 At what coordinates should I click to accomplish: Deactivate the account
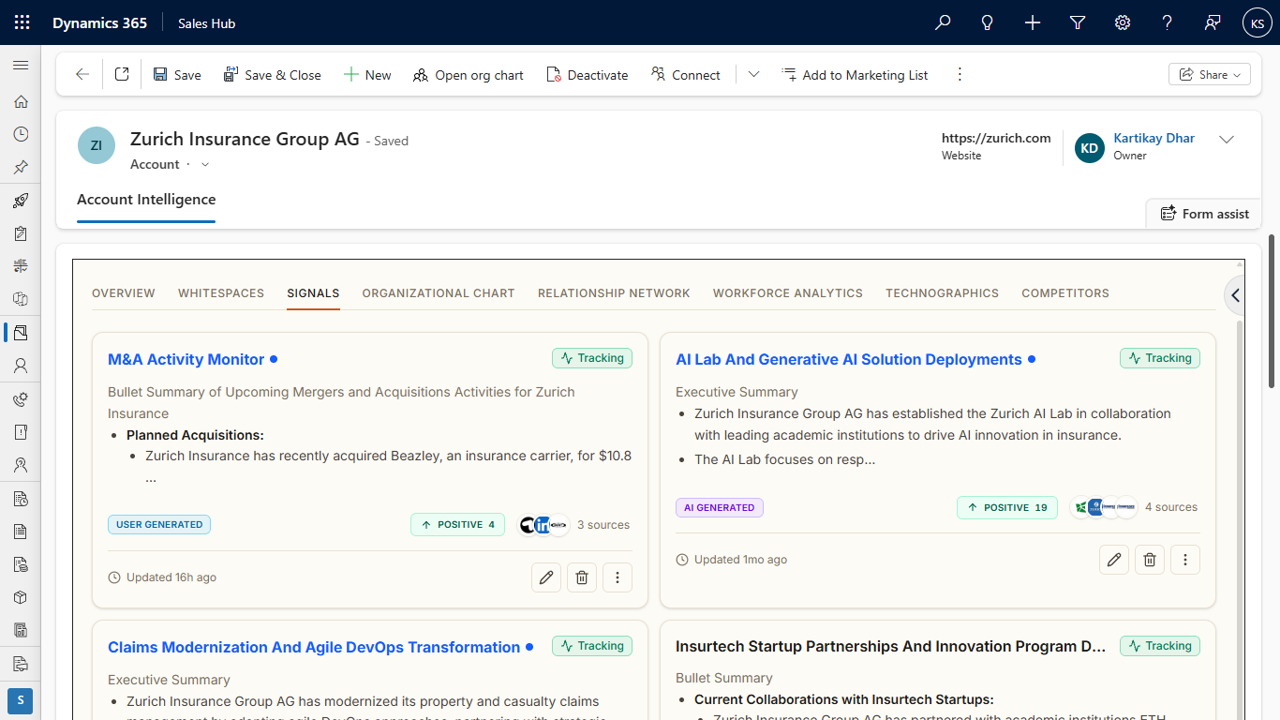(587, 74)
